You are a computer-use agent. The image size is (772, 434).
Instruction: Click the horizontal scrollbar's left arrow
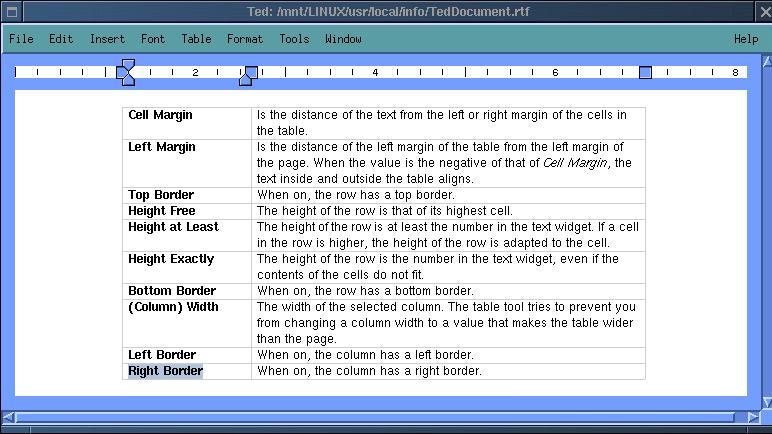pos(10,417)
